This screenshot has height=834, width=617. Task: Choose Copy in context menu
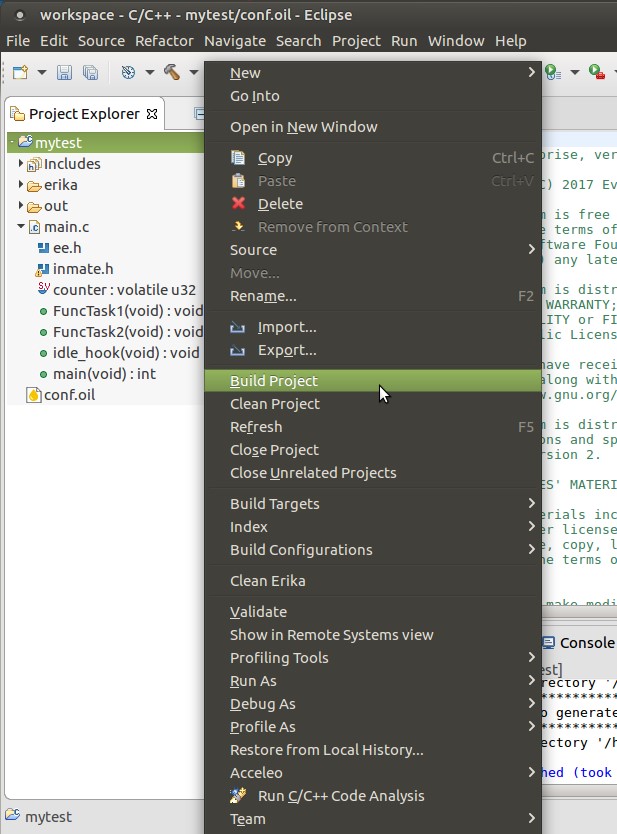click(373, 158)
